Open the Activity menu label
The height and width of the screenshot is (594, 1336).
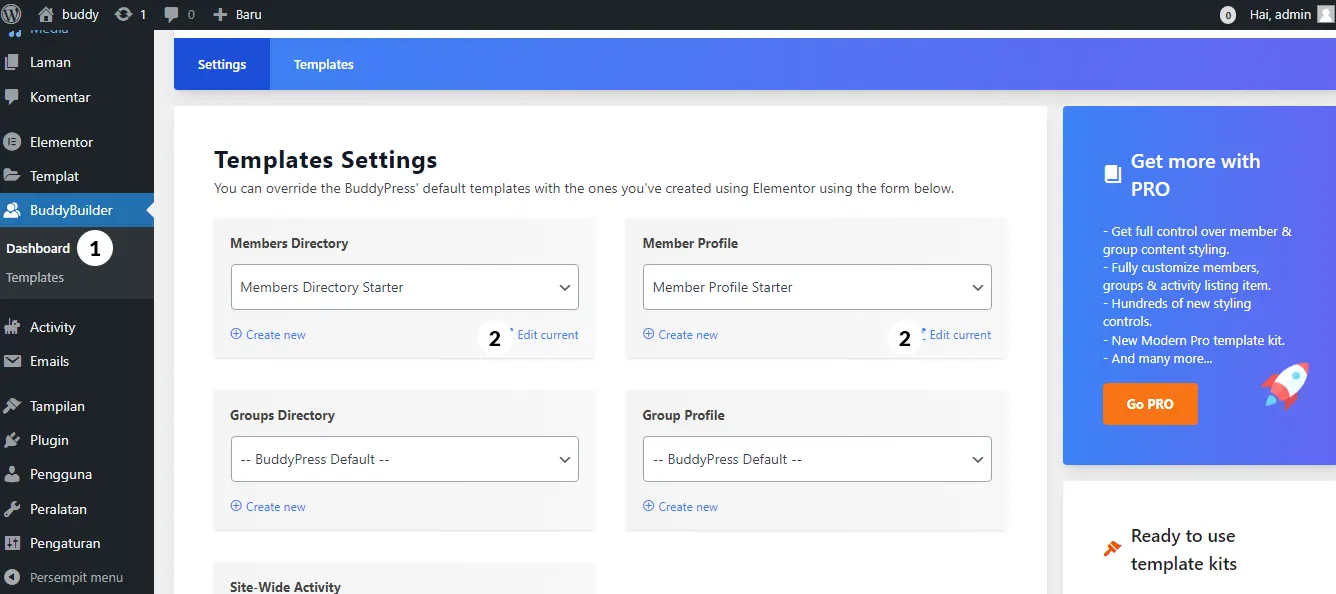[52, 327]
